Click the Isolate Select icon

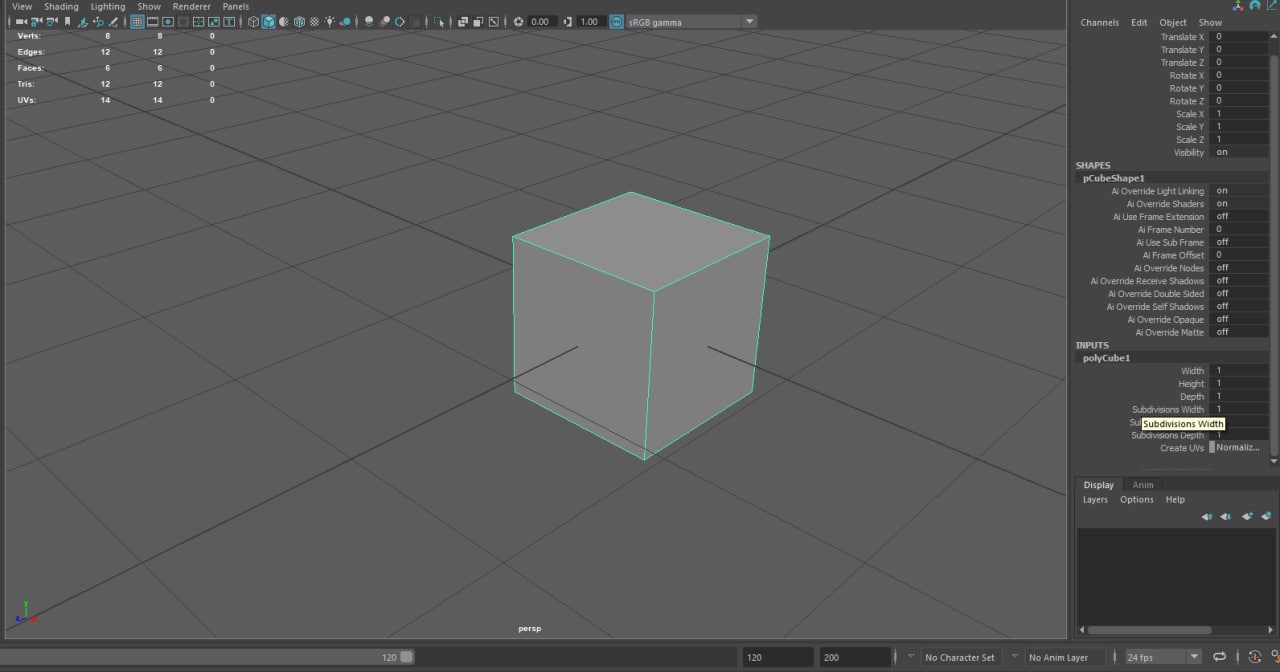pos(439,21)
